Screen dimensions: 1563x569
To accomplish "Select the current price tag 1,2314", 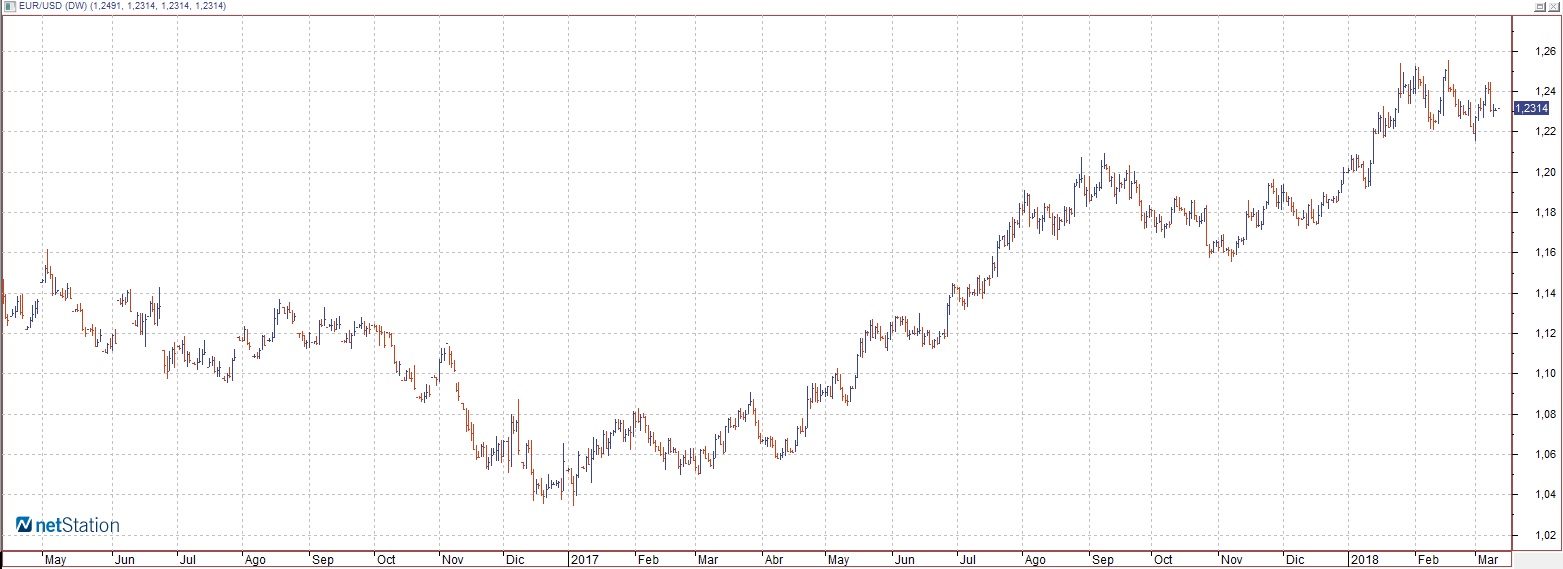I will pos(1532,108).
